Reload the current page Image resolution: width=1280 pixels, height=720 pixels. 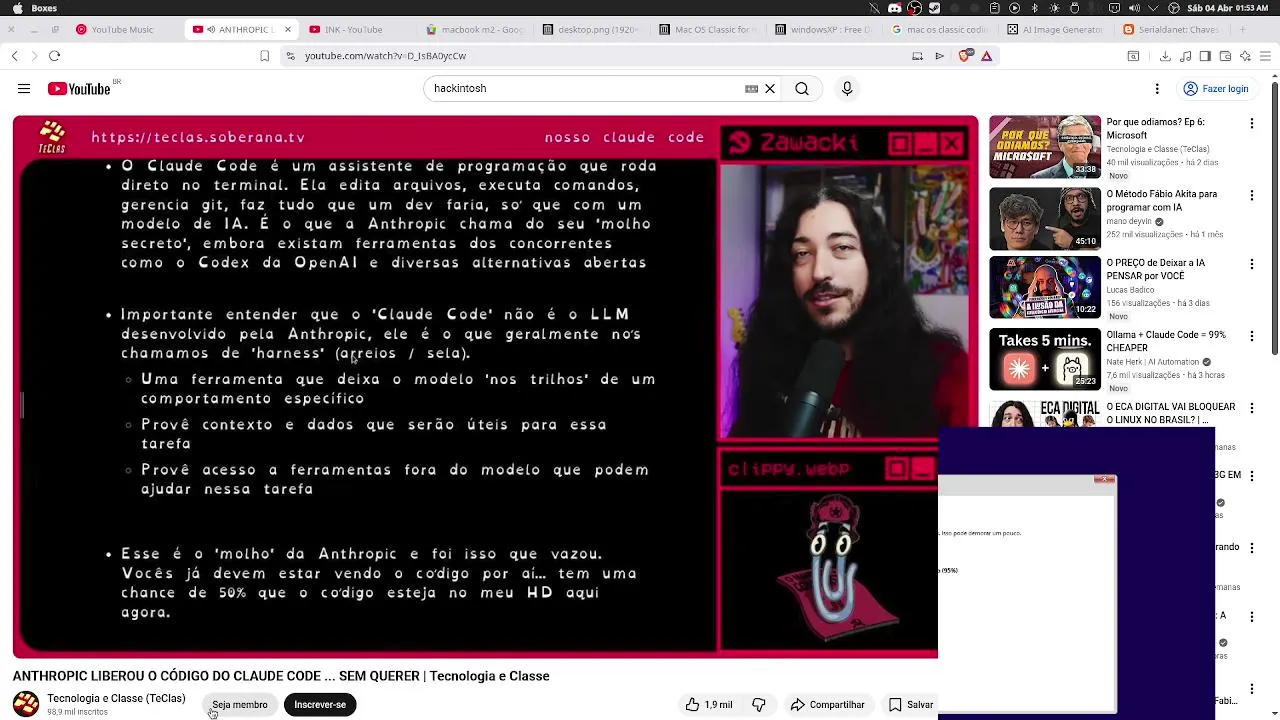click(55, 56)
